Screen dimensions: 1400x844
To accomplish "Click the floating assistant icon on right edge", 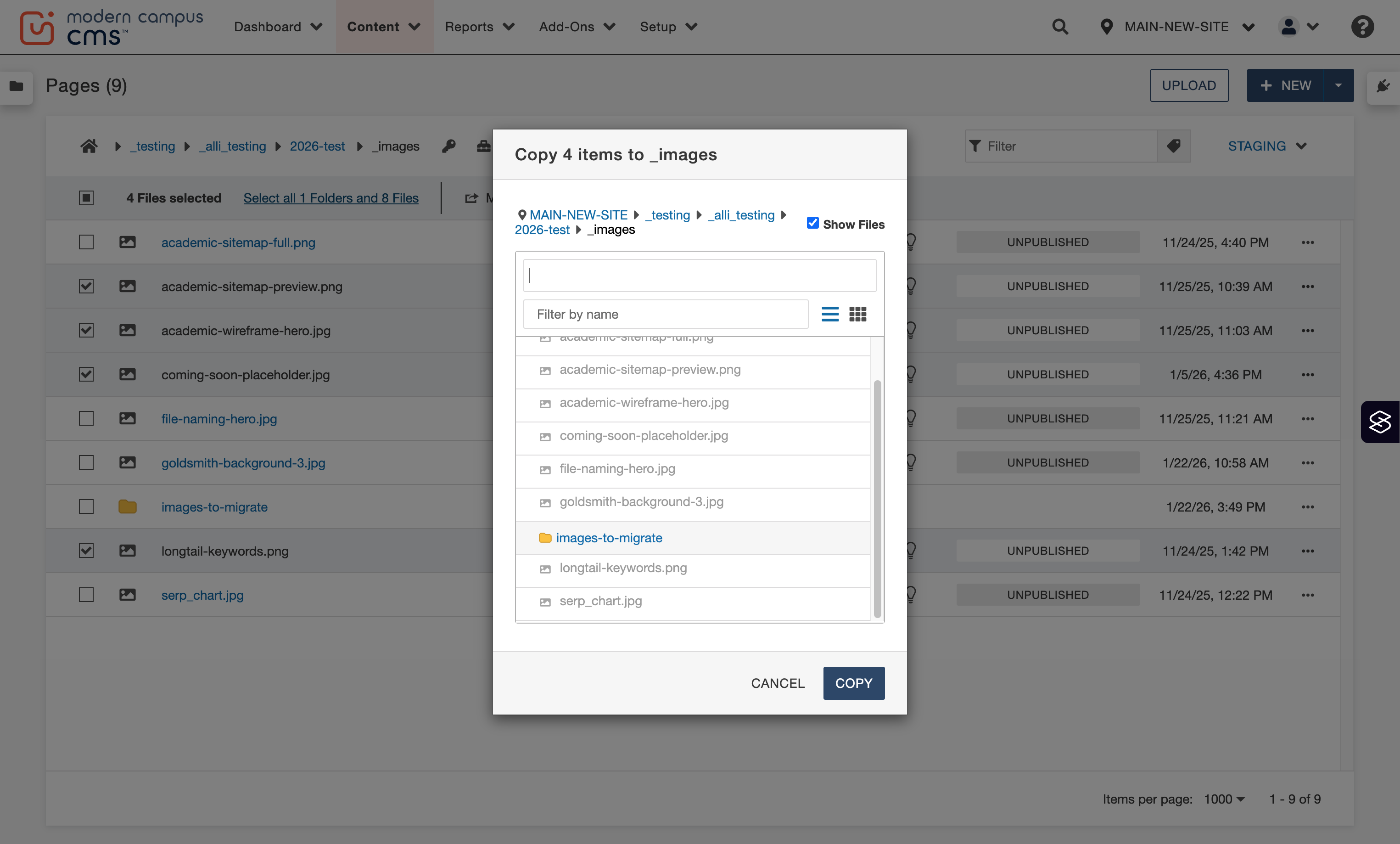I will click(1380, 422).
